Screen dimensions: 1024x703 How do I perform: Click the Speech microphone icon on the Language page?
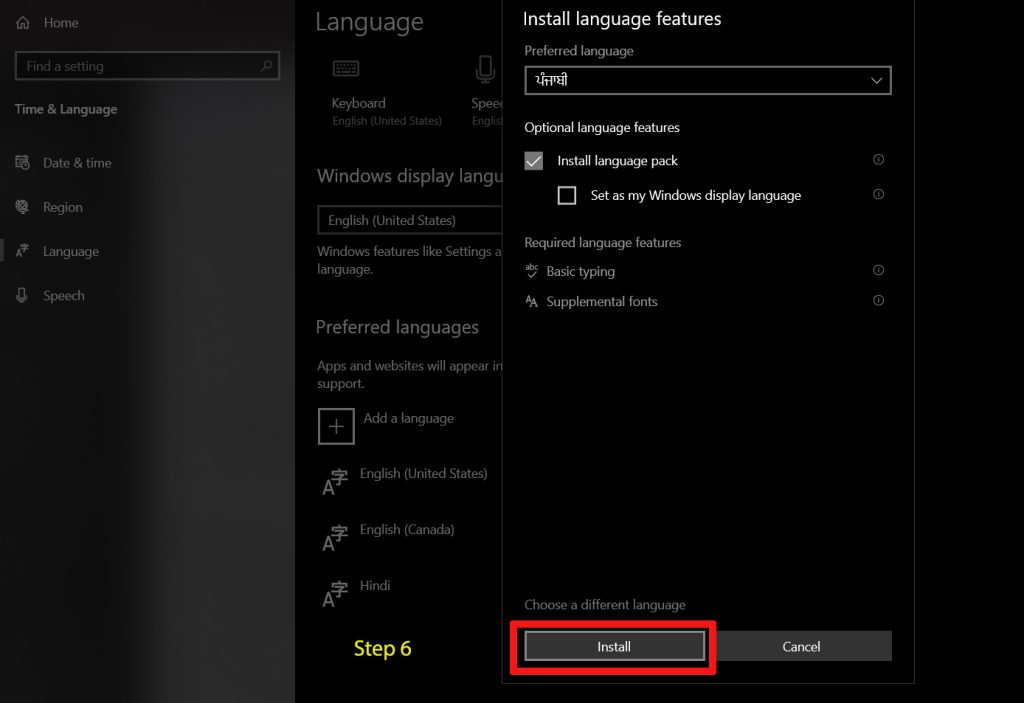(485, 70)
